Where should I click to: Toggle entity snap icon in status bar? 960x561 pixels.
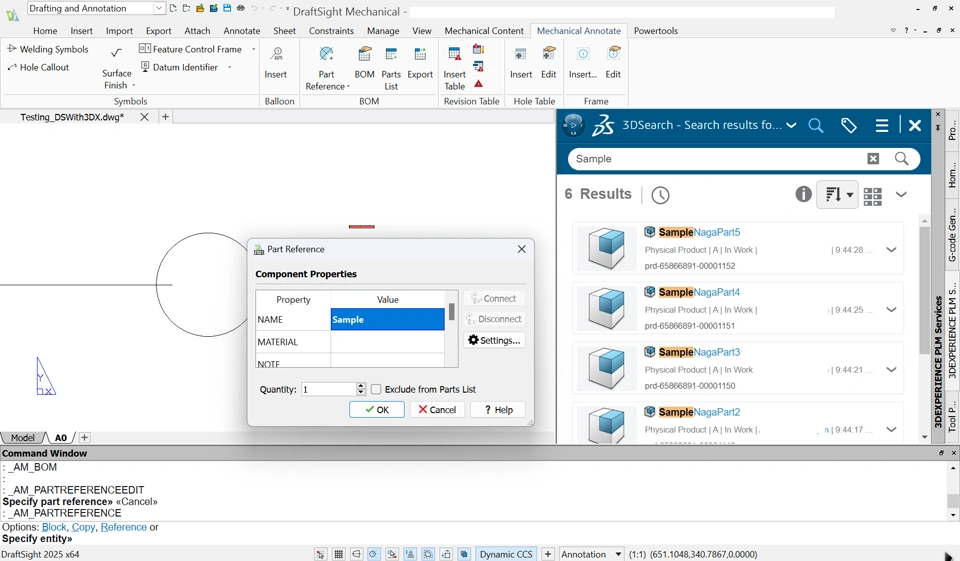pyautogui.click(x=392, y=554)
